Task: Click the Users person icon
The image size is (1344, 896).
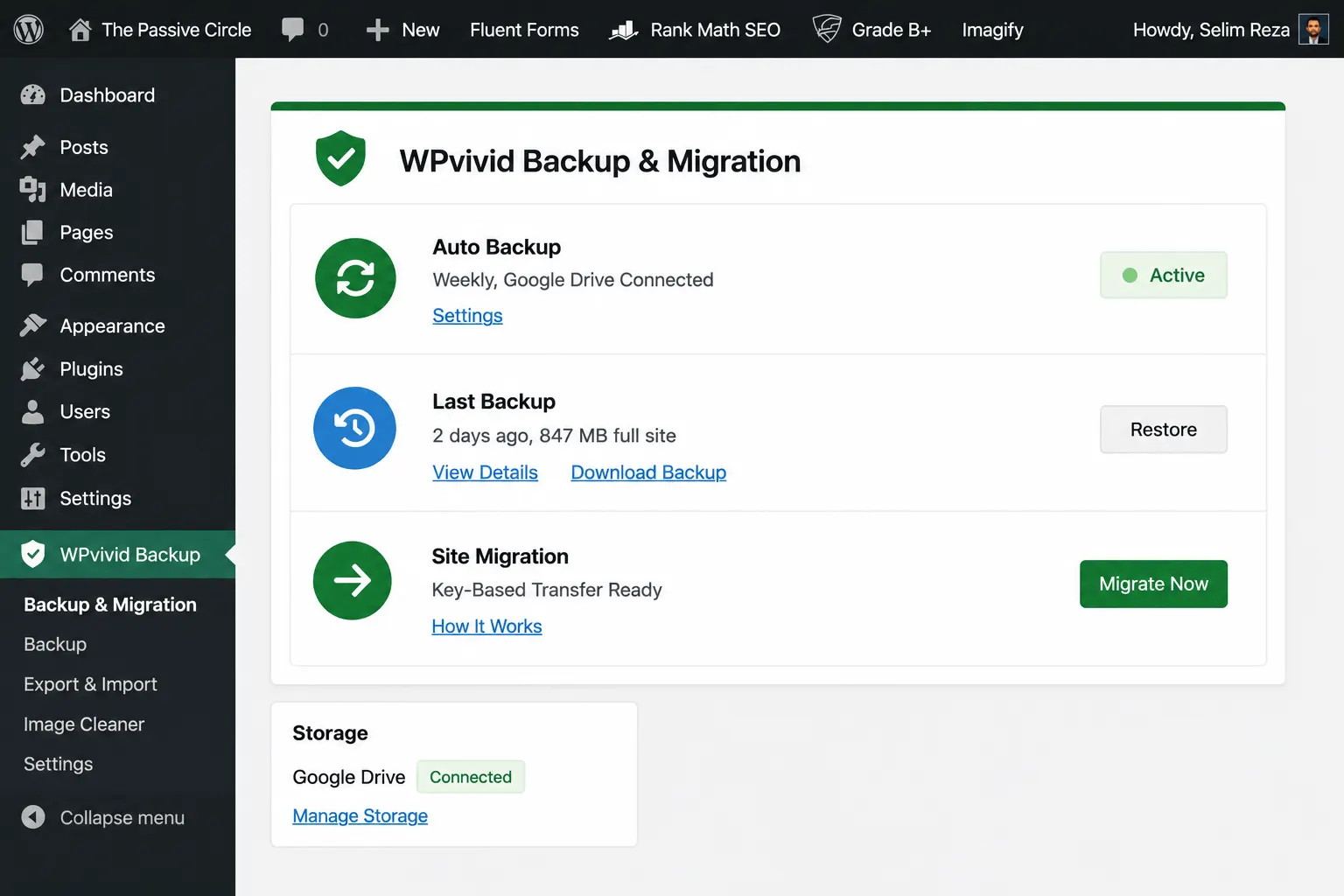Action: pos(33,412)
